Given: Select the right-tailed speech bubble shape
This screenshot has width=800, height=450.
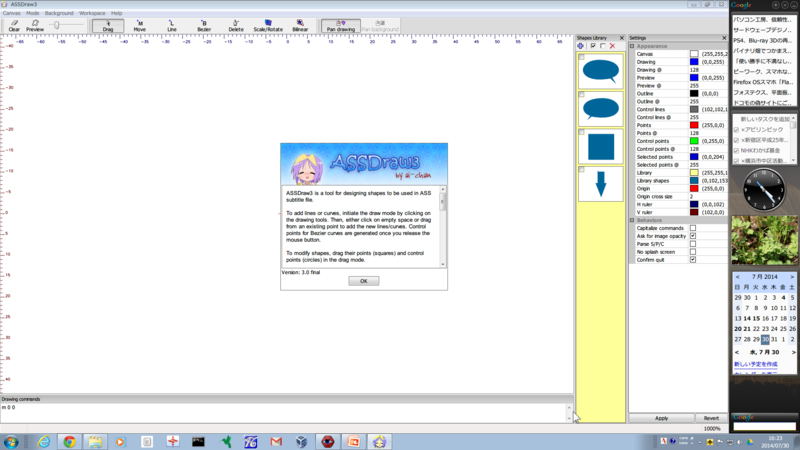Looking at the screenshot, I should point(601,71).
